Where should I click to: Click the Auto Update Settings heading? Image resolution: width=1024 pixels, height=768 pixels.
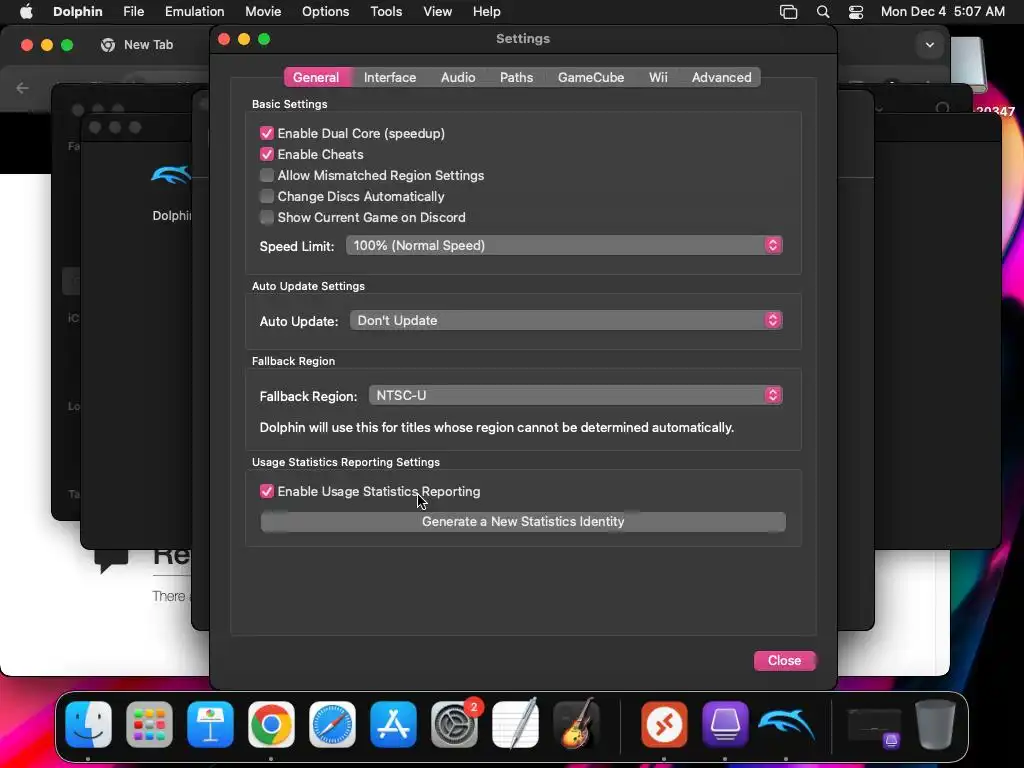[308, 287]
